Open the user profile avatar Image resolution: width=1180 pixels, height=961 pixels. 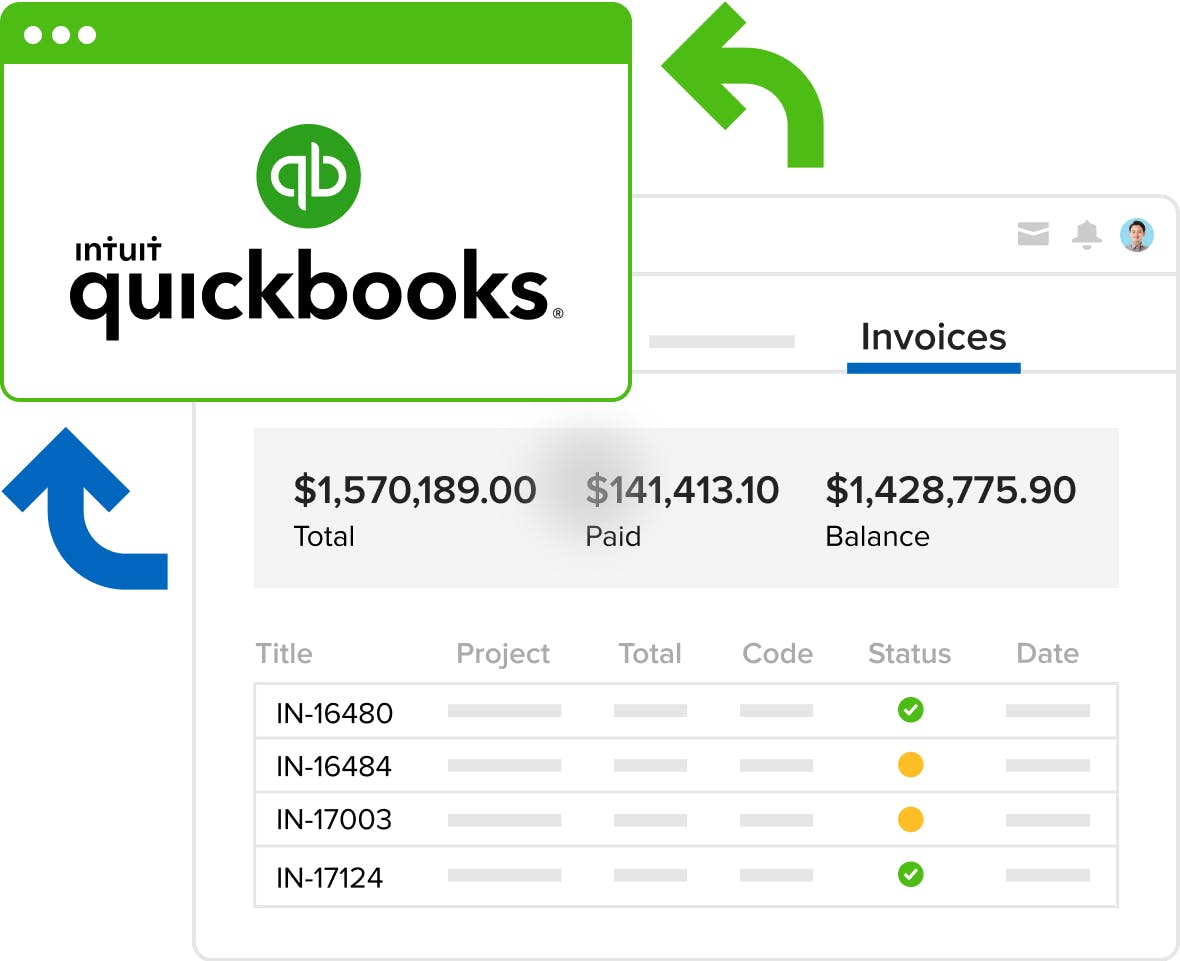pos(1136,235)
